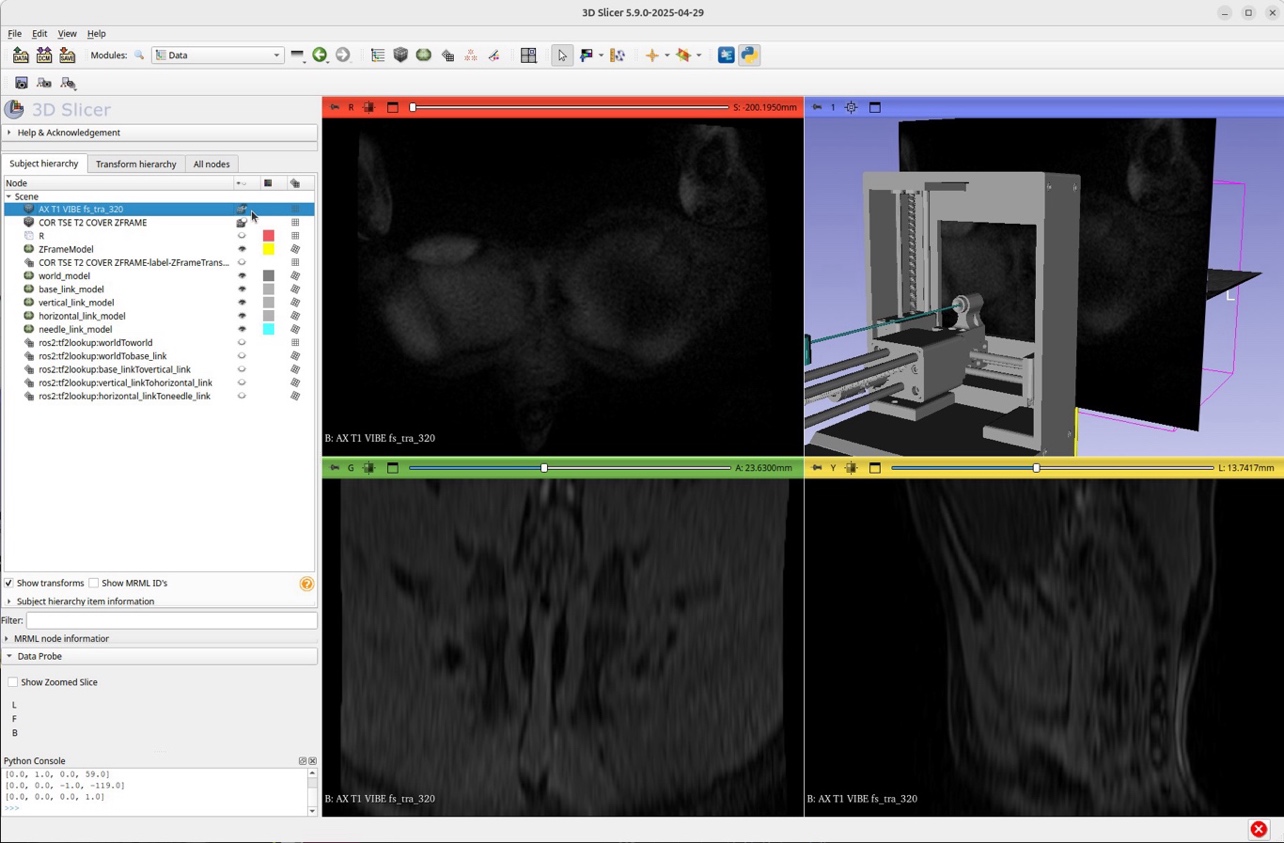
Task: Open the Edit menu
Action: 39,34
